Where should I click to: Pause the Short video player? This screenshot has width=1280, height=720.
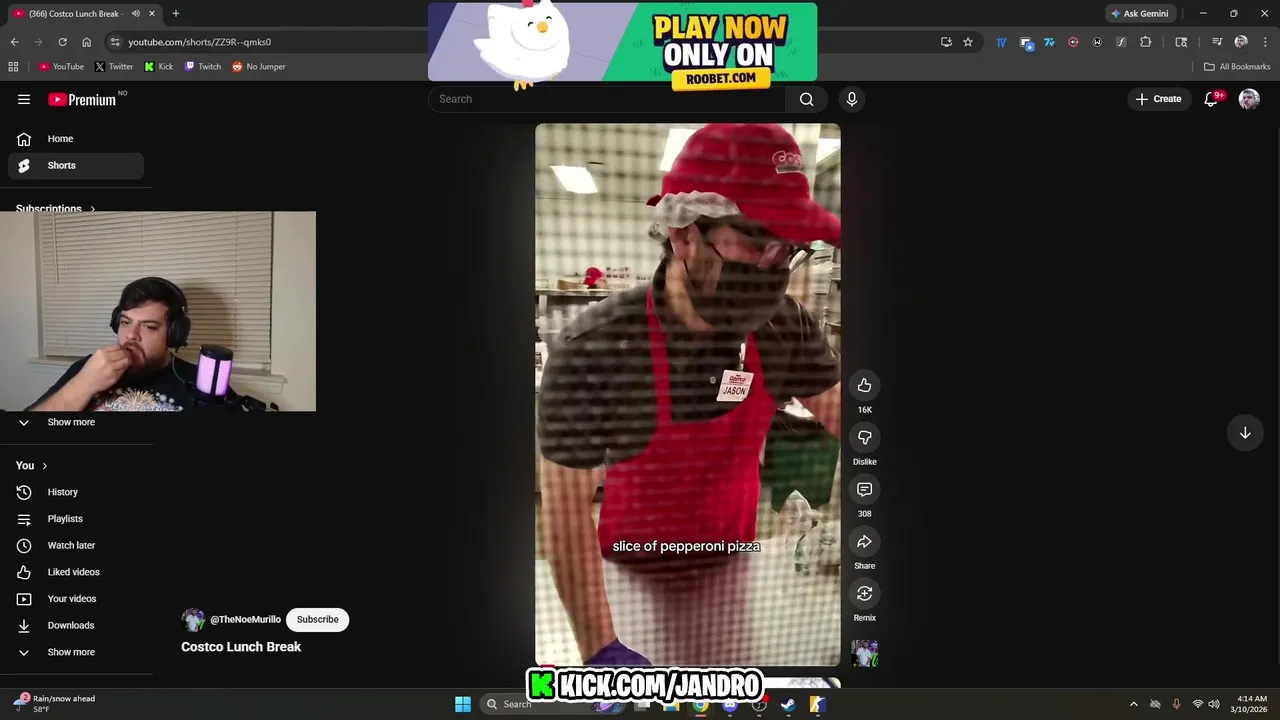[688, 394]
